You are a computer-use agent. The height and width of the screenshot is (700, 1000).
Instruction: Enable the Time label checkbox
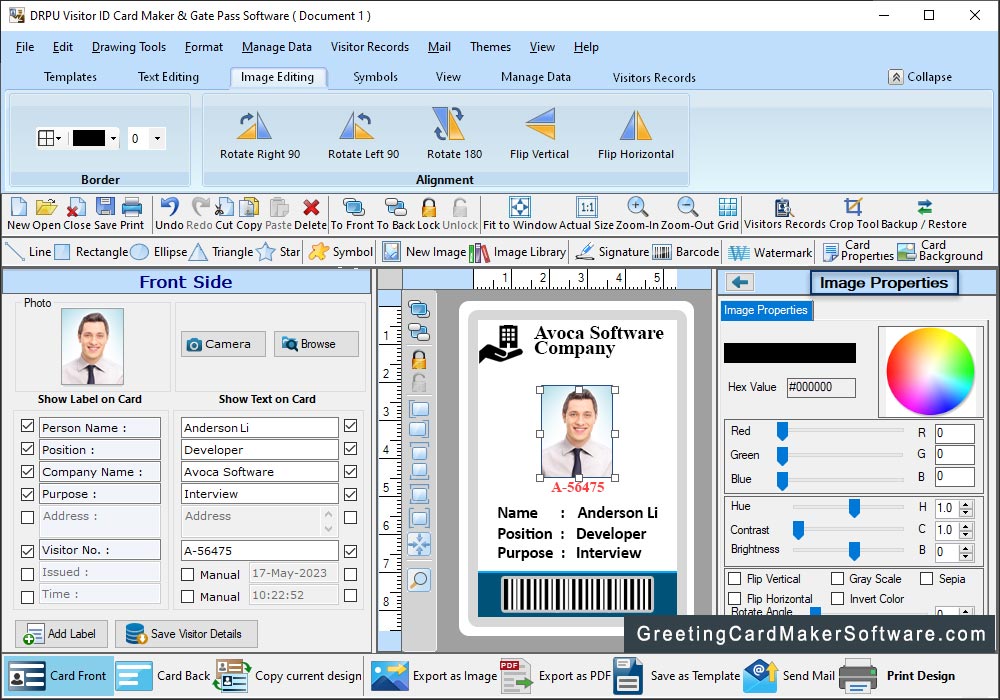[27, 597]
